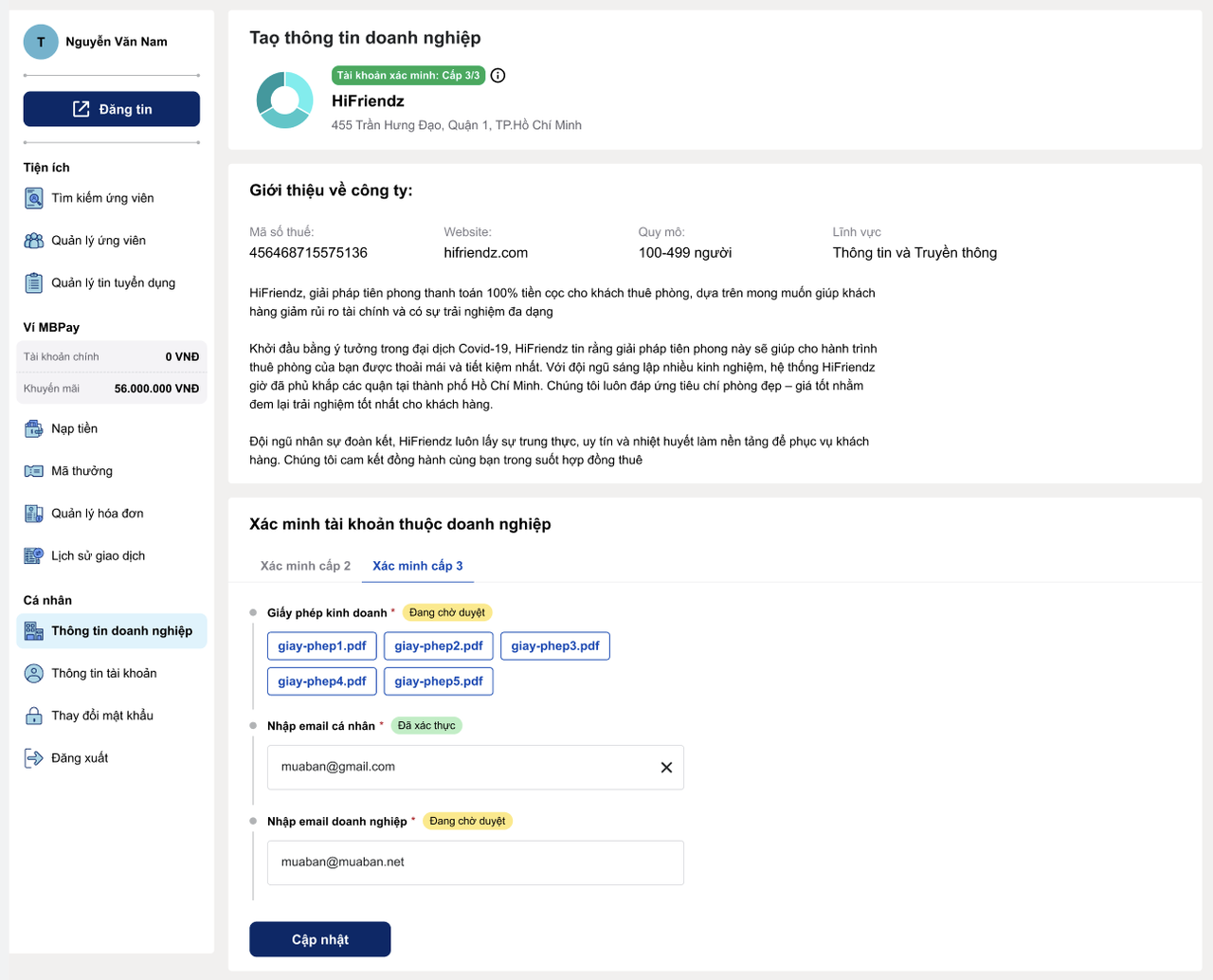Select Thông tin doanh nghiệp menu item
1213x980 pixels.
pos(112,631)
